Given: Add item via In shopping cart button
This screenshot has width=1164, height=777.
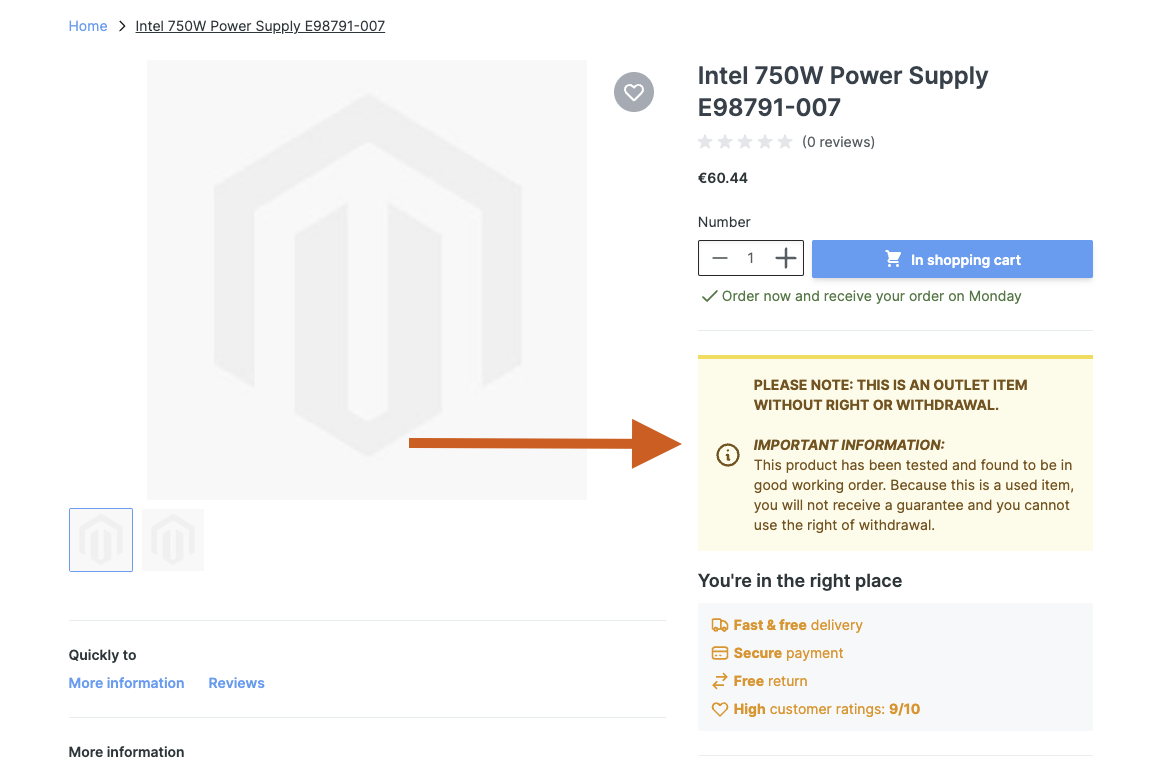Looking at the screenshot, I should click(952, 259).
